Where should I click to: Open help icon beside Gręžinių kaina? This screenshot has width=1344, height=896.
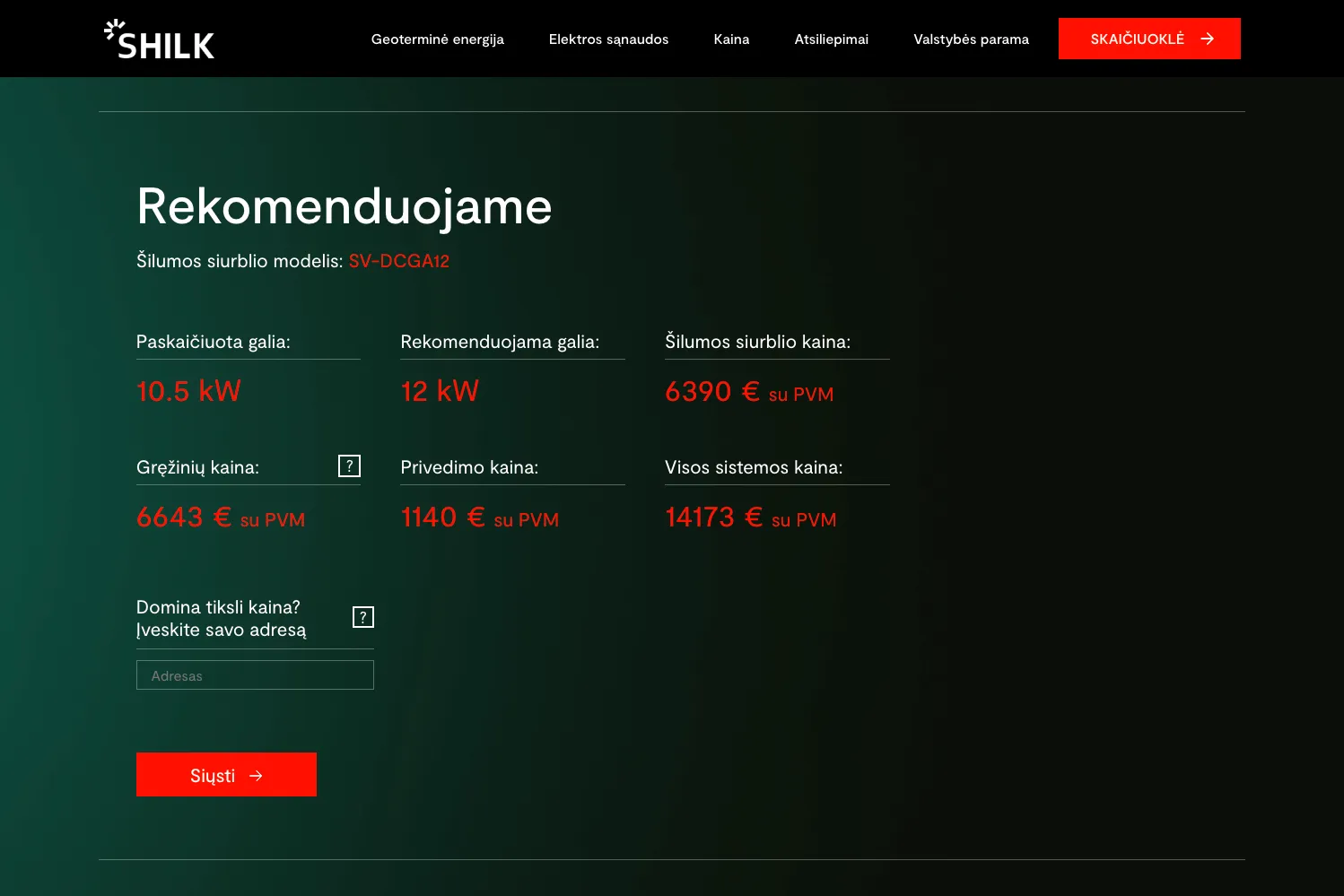click(x=349, y=466)
